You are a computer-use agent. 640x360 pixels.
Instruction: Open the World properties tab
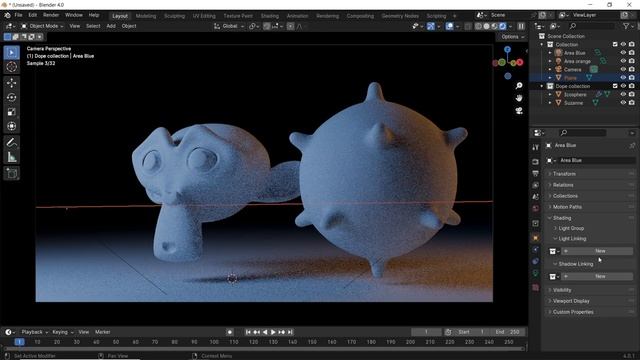(x=536, y=209)
